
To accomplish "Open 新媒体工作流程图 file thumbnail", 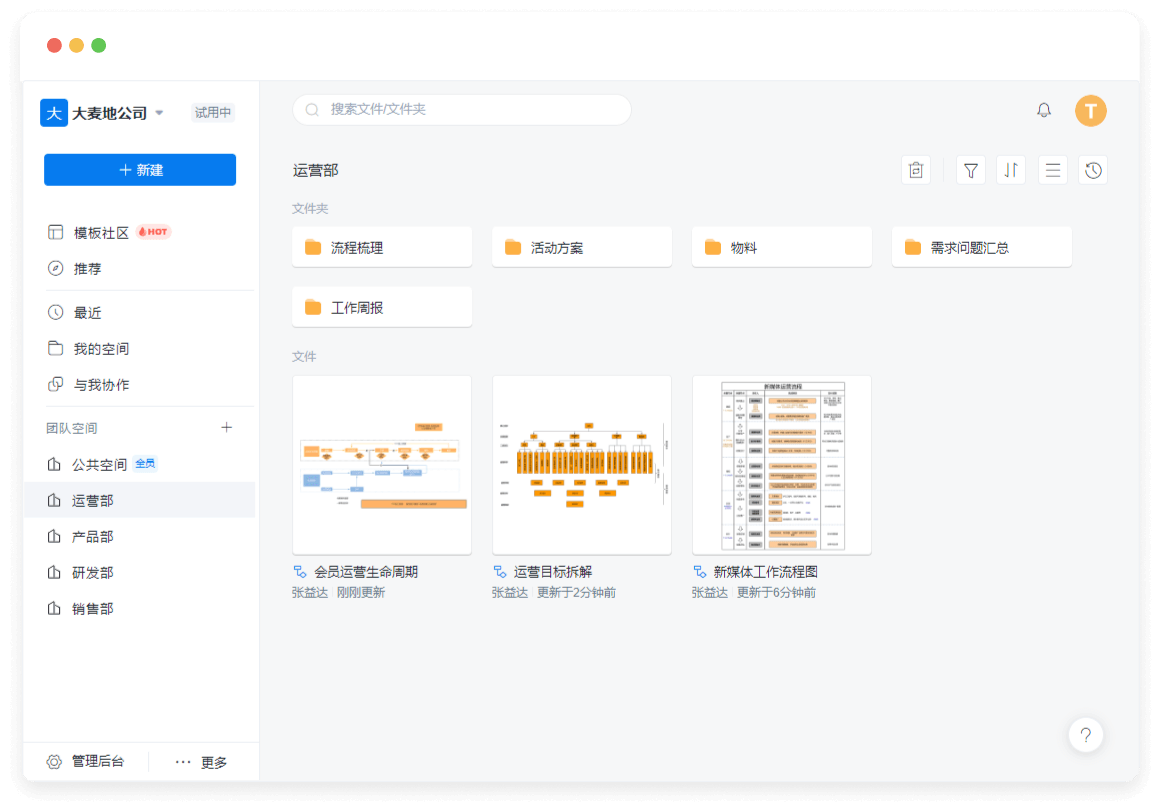I will pos(782,465).
